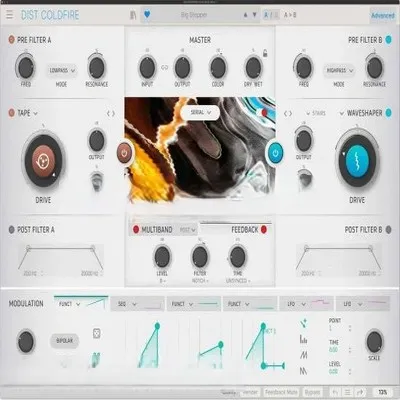Open the SERIAL routing dropdown
This screenshot has height=400, width=400.
tap(200, 113)
